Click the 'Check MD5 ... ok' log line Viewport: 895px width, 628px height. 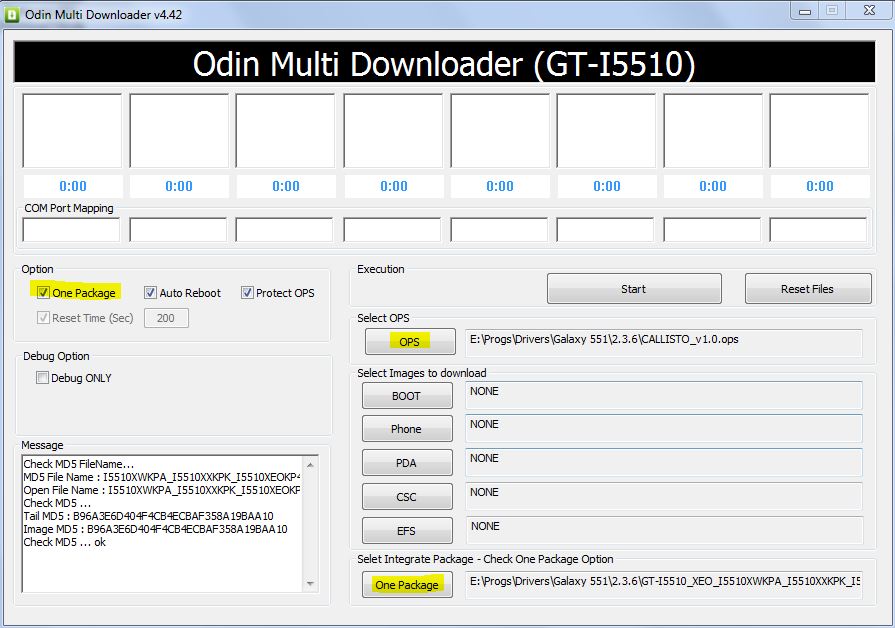click(64, 542)
